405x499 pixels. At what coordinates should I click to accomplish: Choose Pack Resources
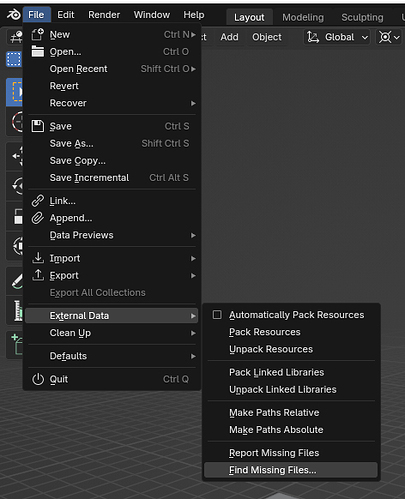(291, 332)
